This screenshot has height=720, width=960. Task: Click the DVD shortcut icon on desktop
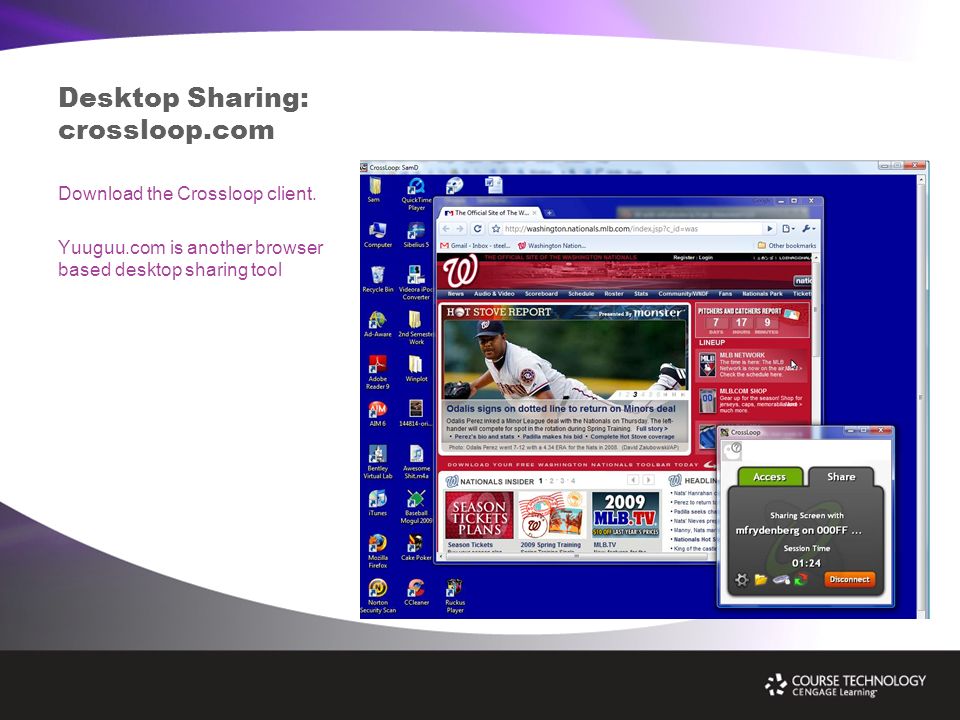tap(454, 185)
